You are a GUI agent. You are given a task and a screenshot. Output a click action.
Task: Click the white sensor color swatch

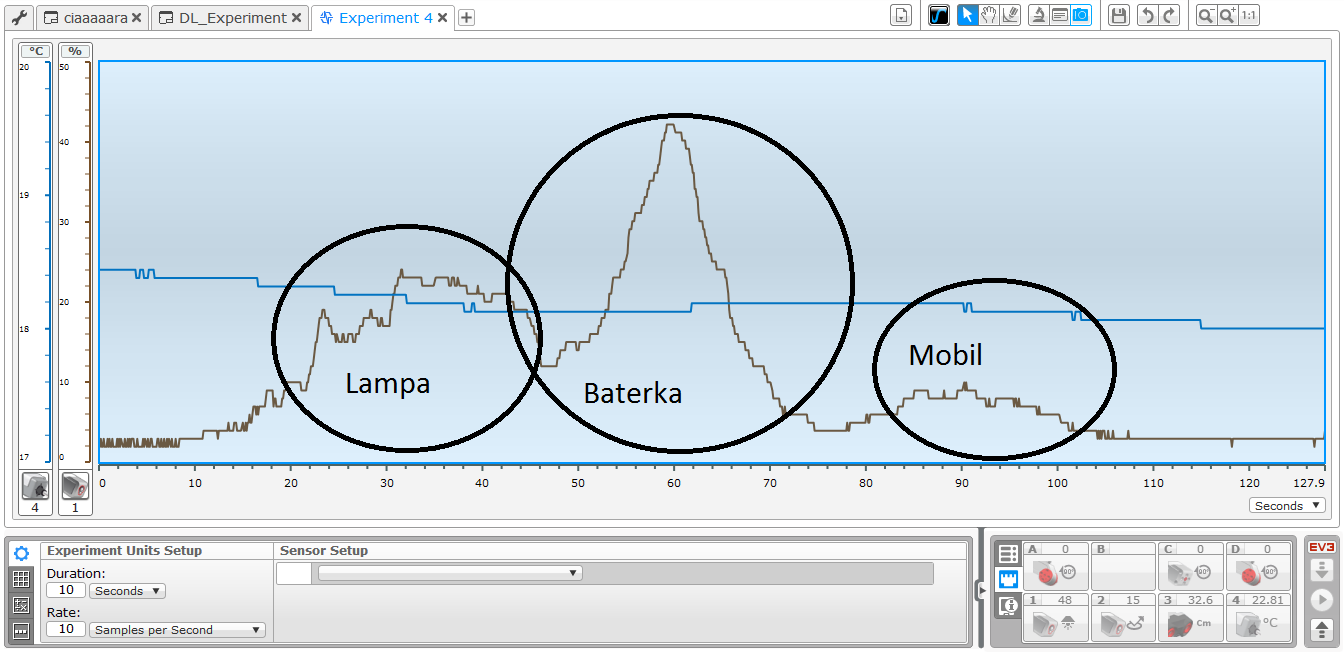tap(294, 573)
